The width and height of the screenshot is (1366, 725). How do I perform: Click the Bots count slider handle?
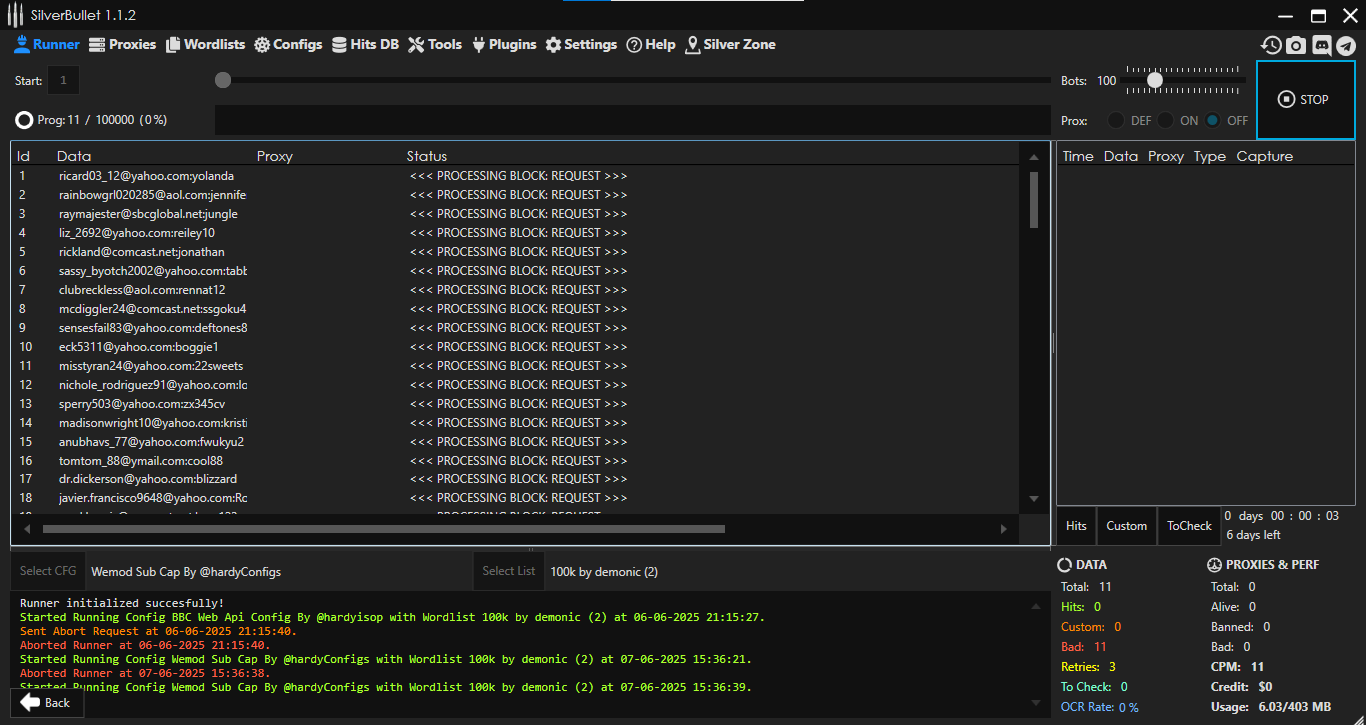[x=1155, y=80]
